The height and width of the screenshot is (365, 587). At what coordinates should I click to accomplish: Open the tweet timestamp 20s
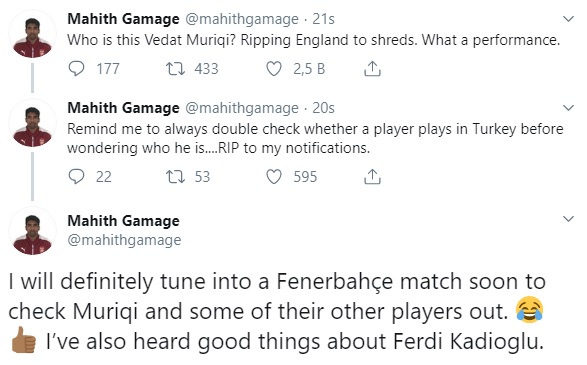click(x=323, y=108)
